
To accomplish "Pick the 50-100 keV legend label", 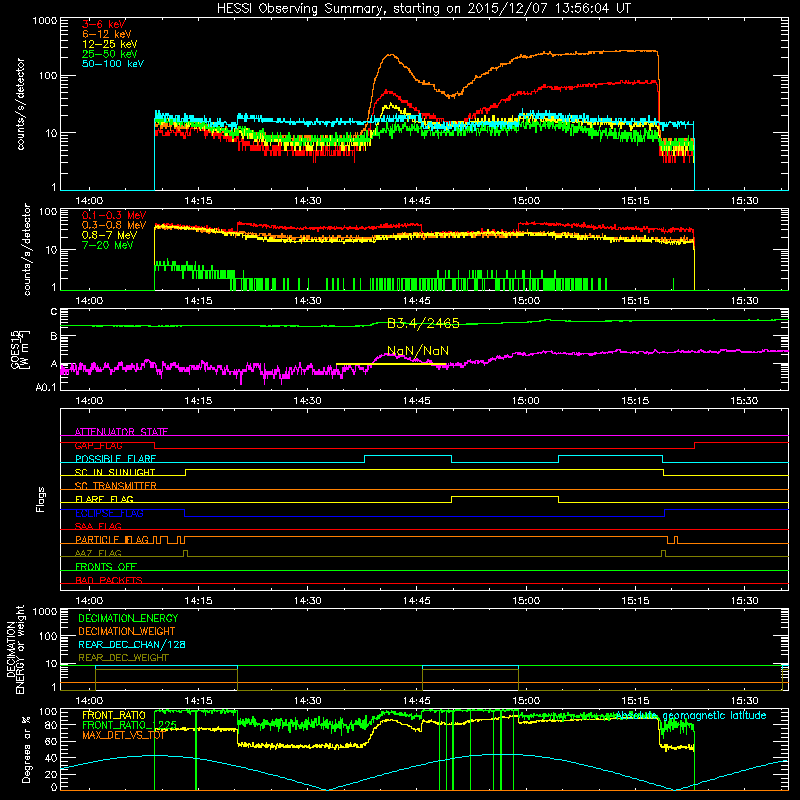I will coord(113,64).
